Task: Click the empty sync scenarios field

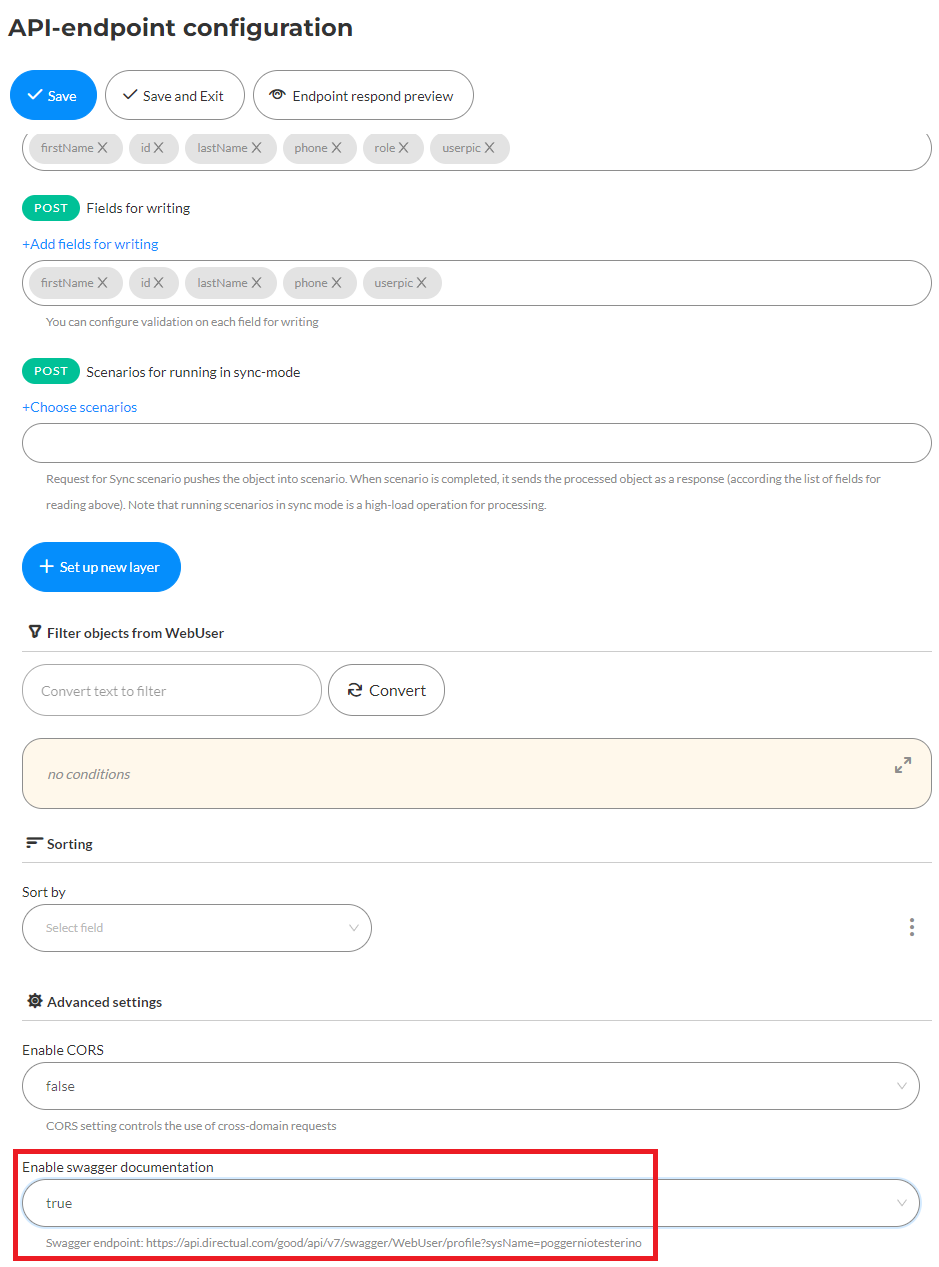Action: (x=476, y=443)
